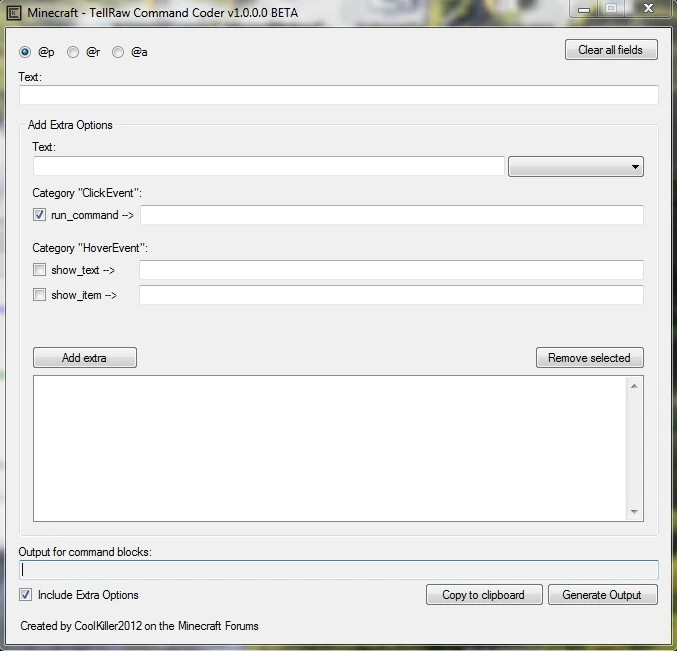Viewport: 677px width, 651px height.
Task: Click the list box scroll down arrow
Action: pos(634,512)
